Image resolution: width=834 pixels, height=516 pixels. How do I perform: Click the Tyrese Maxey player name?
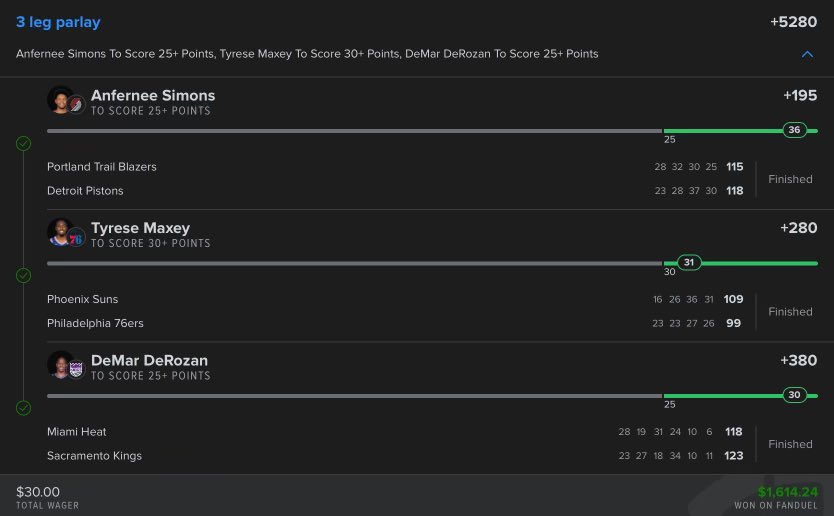140,228
